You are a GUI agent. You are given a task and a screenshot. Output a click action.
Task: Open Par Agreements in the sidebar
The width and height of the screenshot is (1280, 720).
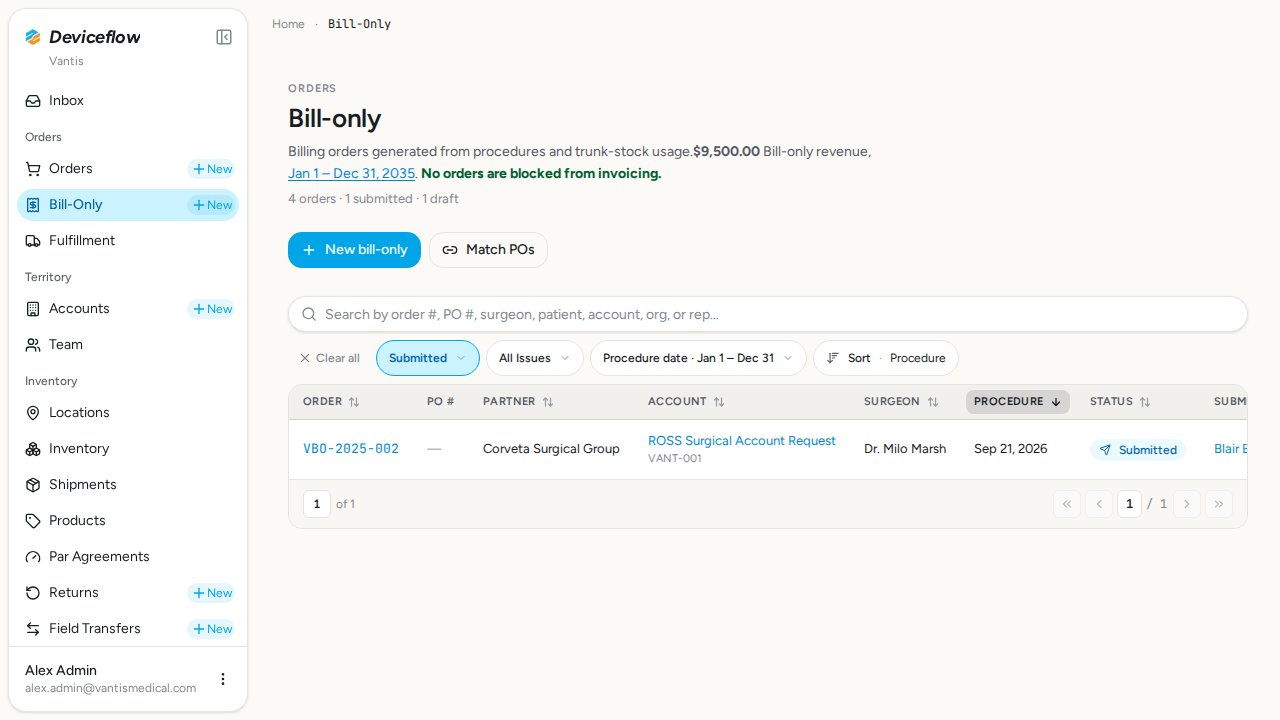[128, 557]
